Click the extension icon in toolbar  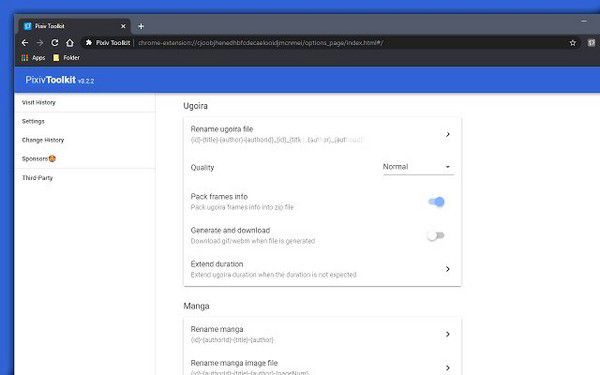592,43
